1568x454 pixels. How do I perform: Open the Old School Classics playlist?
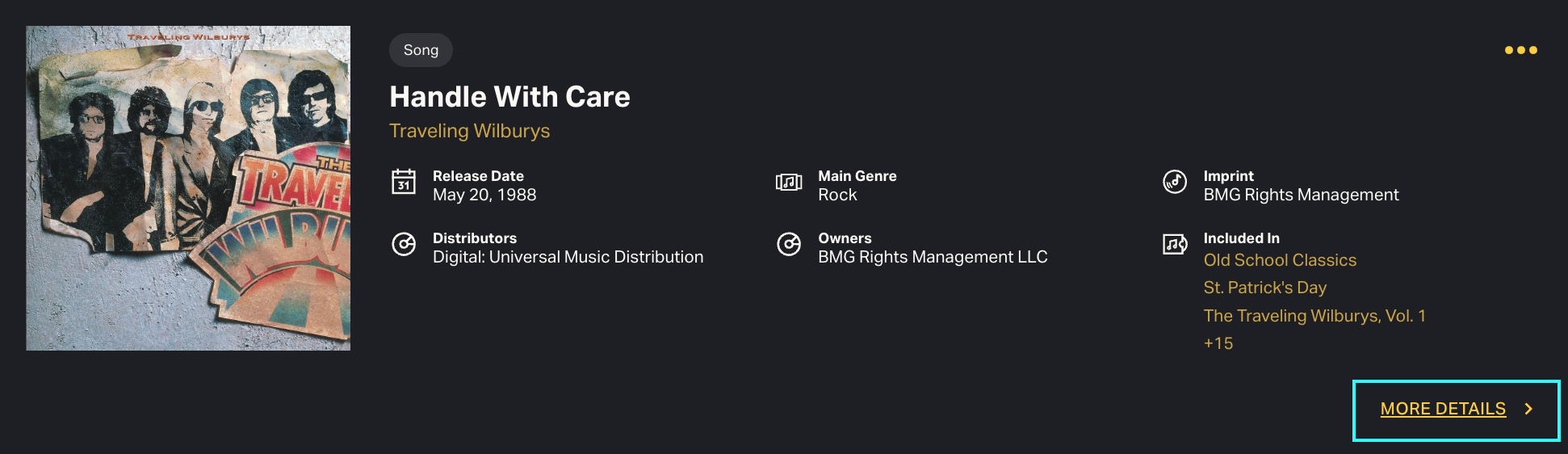1280,260
